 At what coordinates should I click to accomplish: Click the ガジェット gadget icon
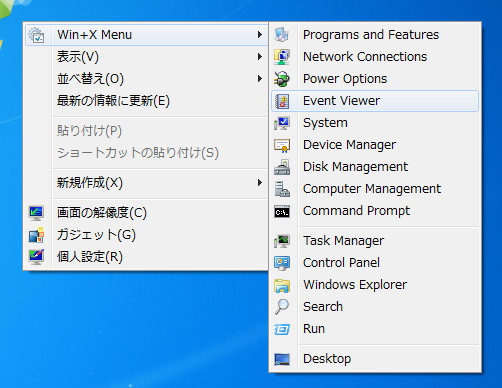(36, 235)
